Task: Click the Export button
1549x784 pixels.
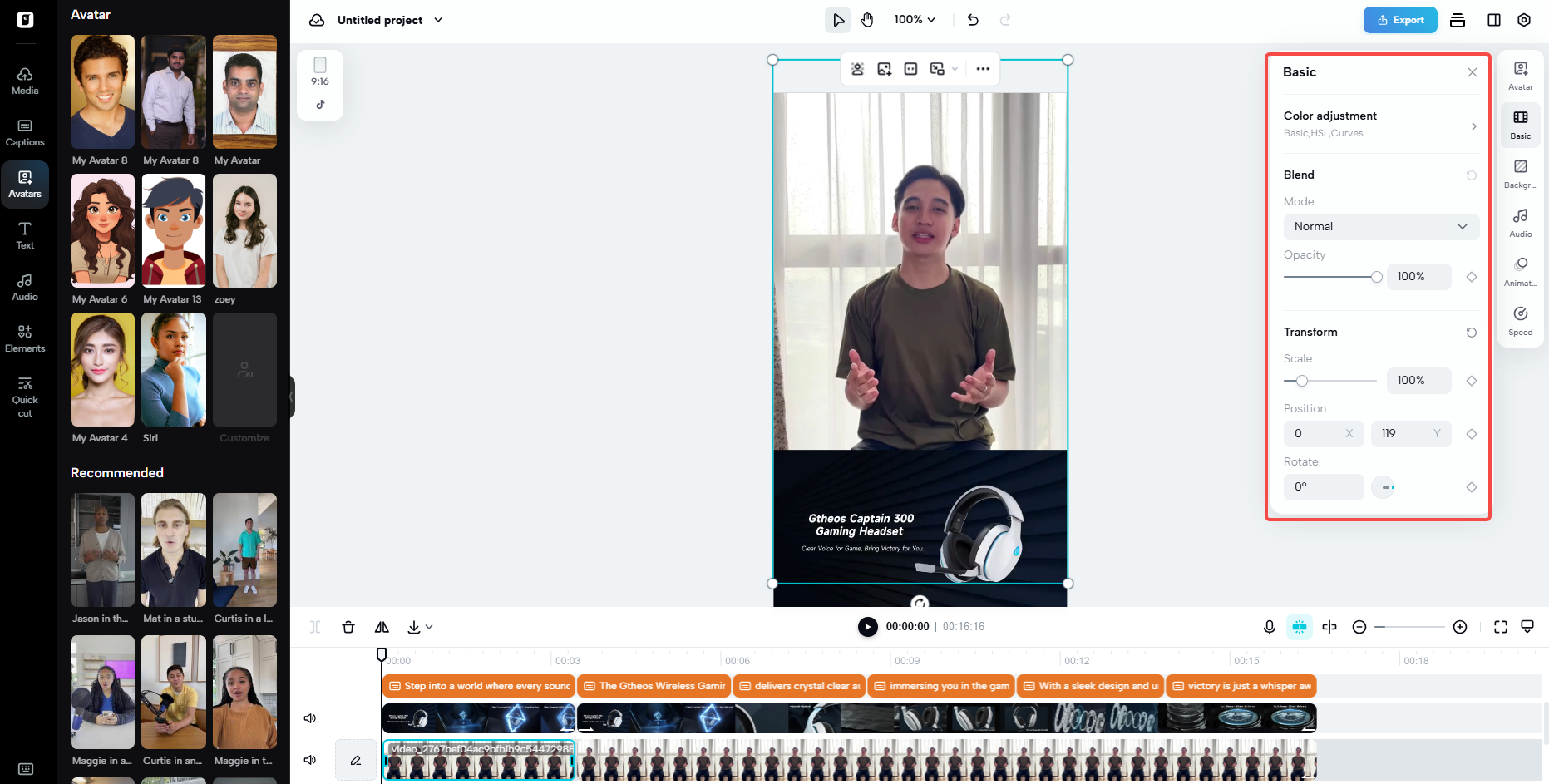Action: coord(1400,20)
